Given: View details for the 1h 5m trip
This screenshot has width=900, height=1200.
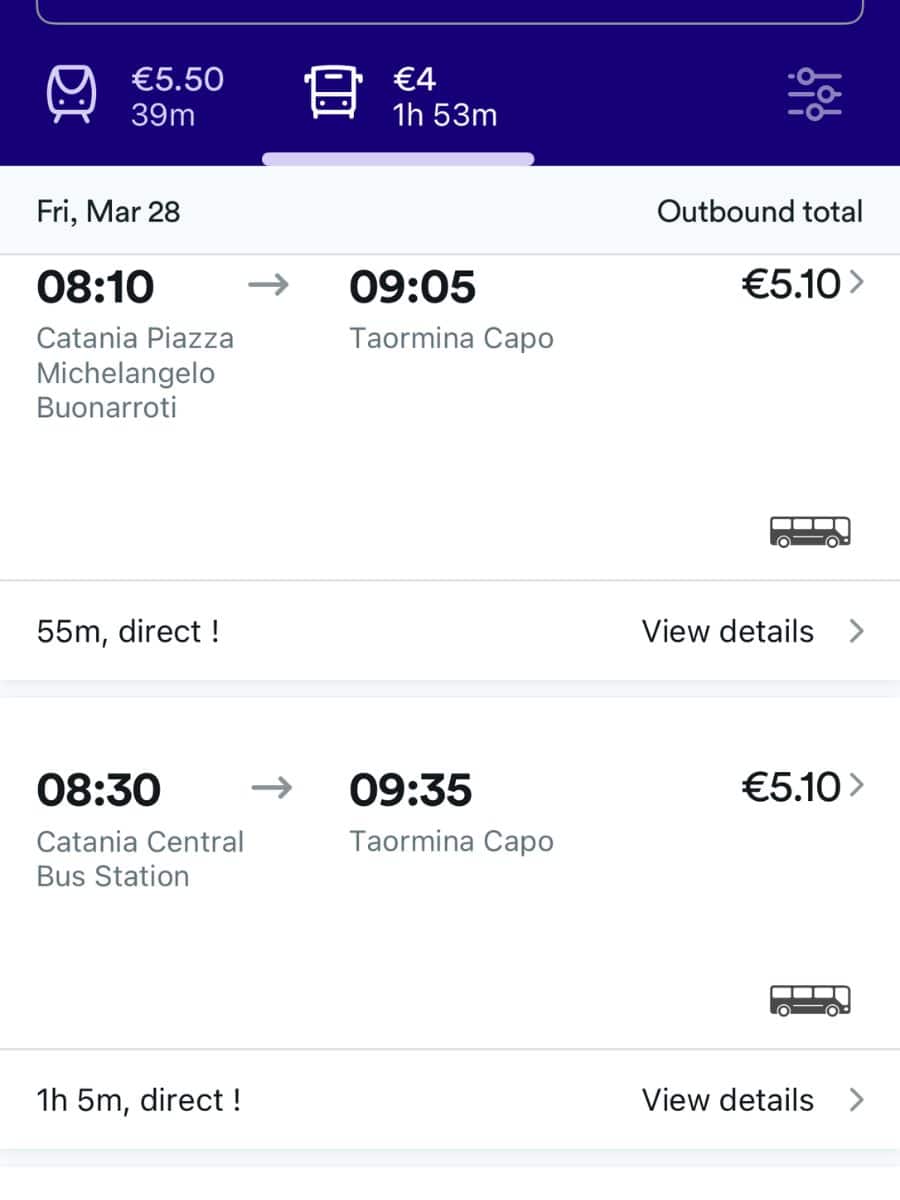Looking at the screenshot, I should tap(728, 1100).
